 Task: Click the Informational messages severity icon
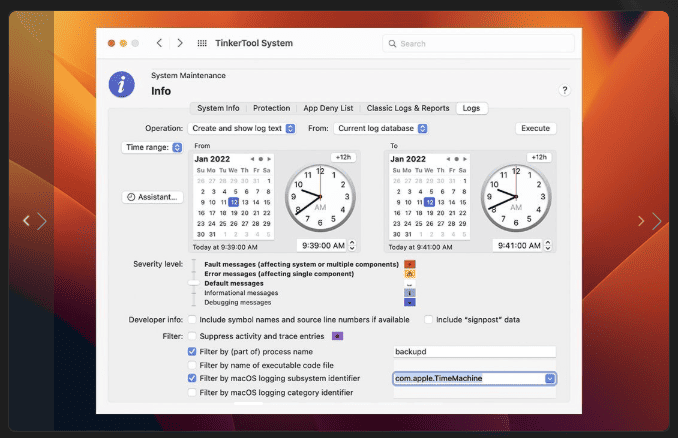click(409, 293)
